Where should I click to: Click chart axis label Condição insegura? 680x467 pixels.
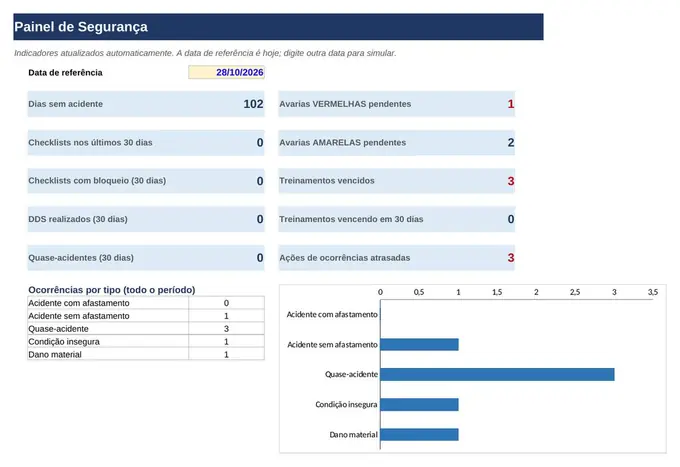pos(347,405)
